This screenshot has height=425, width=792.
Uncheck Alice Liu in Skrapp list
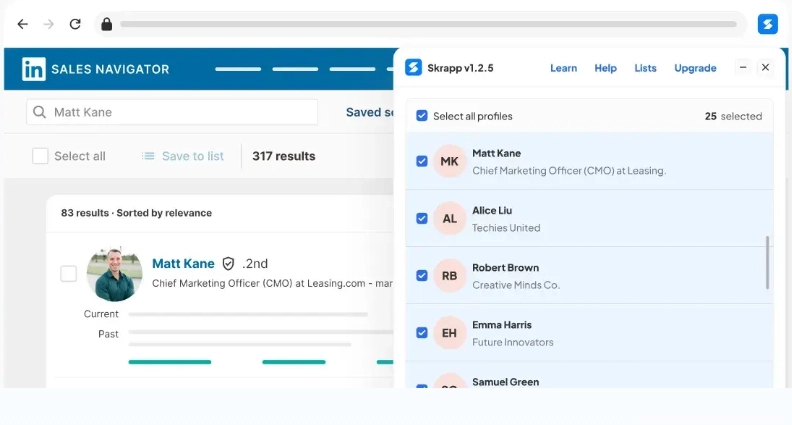(x=422, y=218)
